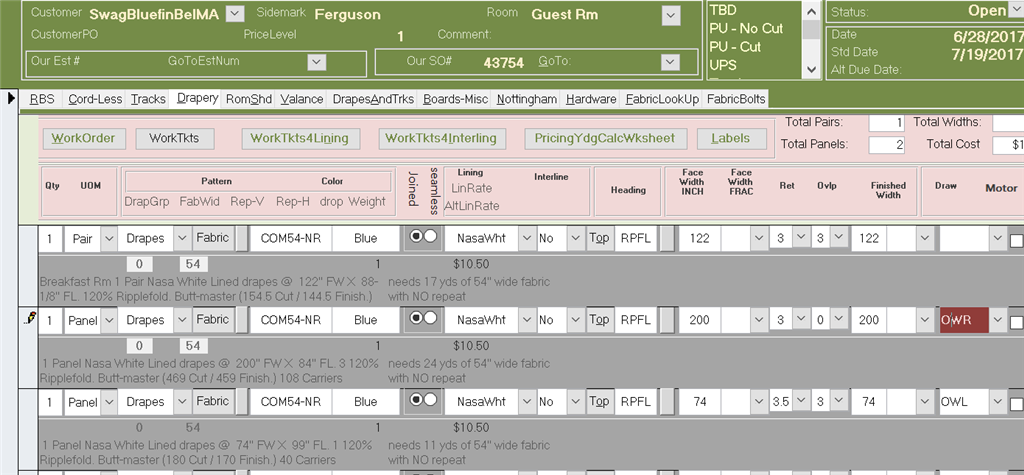The height and width of the screenshot is (475, 1024).
Task: Click the Date field showing 6/28/2017
Action: point(988,36)
